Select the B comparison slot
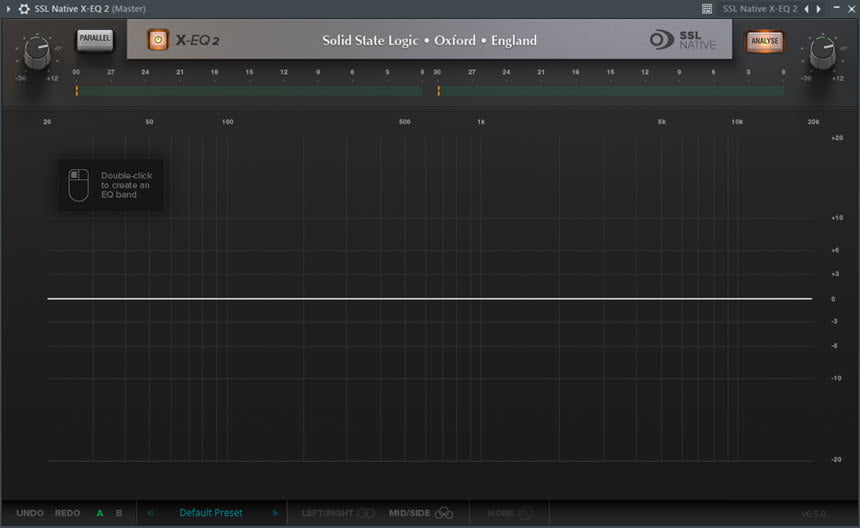This screenshot has width=860, height=528. coord(119,513)
